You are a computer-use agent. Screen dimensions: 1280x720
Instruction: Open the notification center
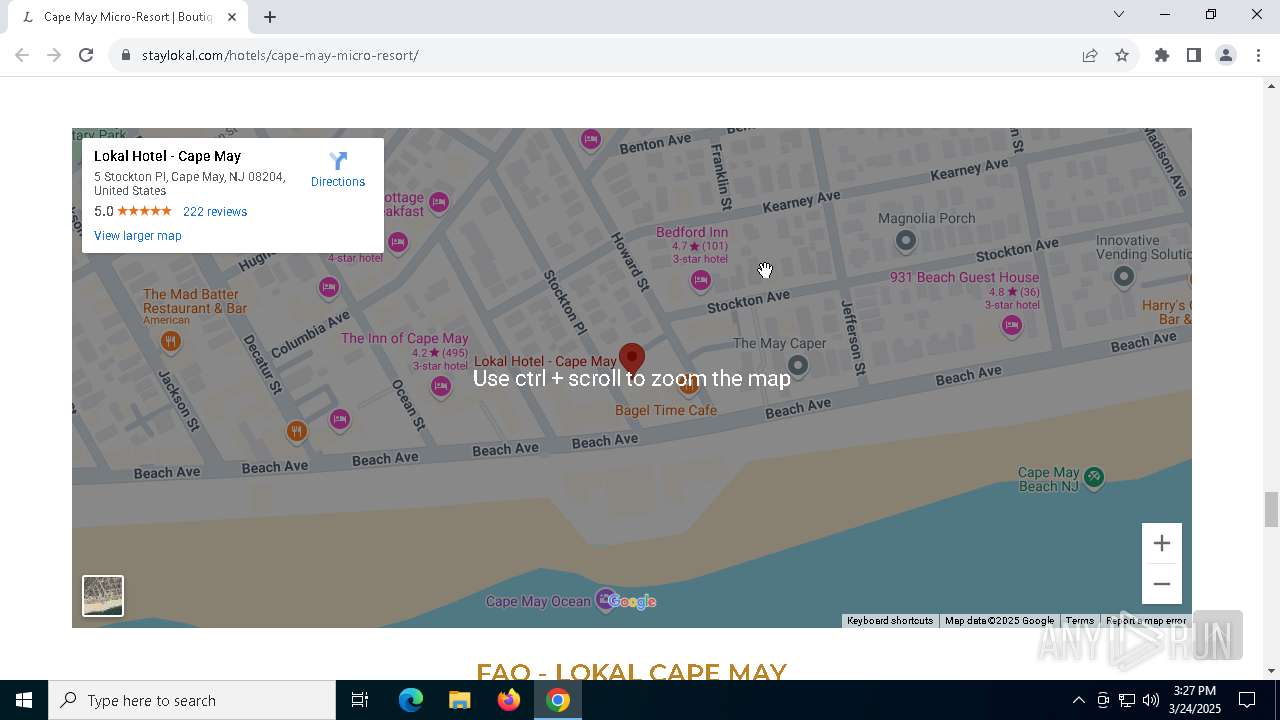point(1247,700)
